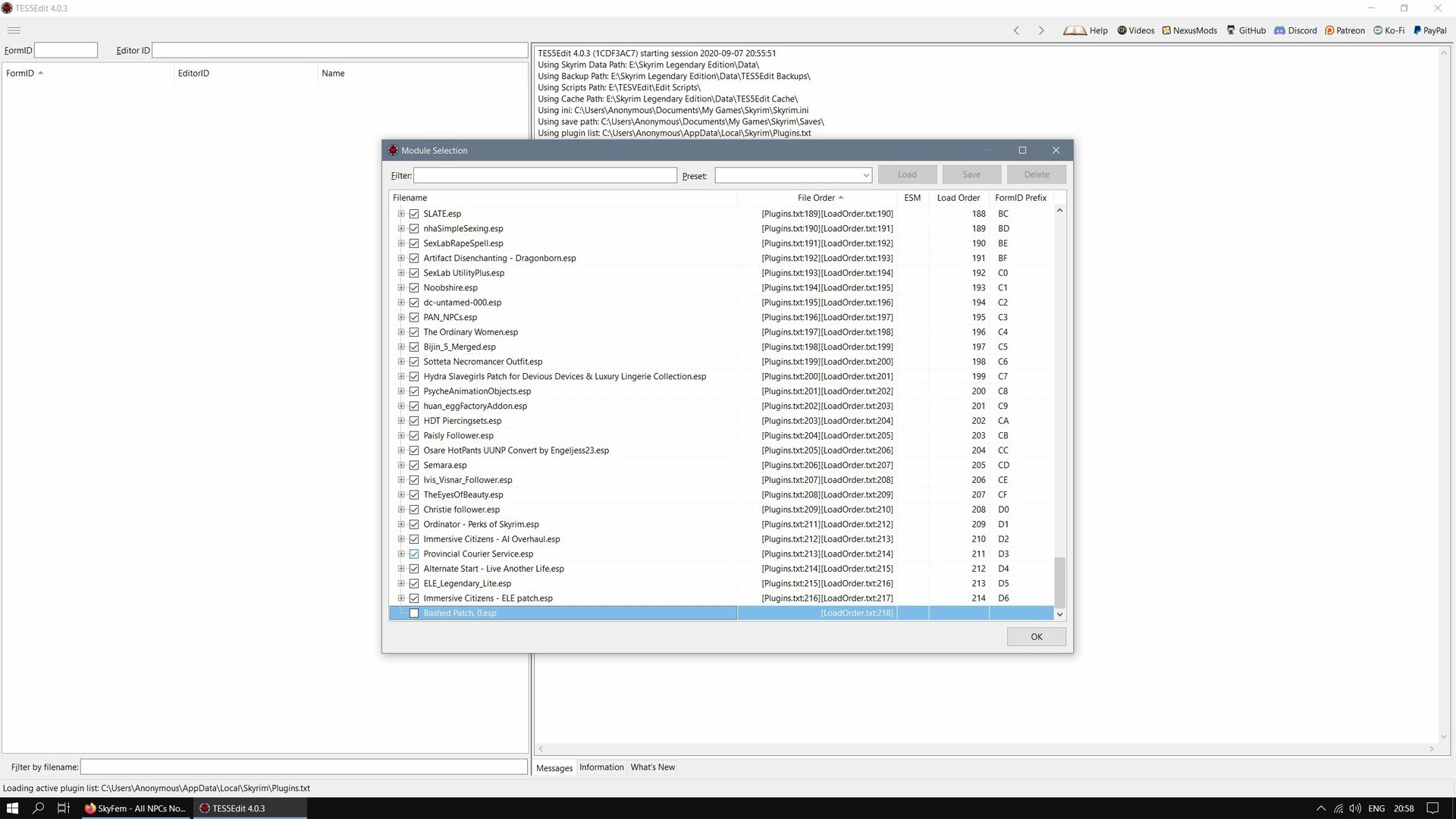The height and width of the screenshot is (819, 1456).
Task: Uncheck ELE_Legendary_Lite.esp checkbox
Action: pyautogui.click(x=414, y=584)
